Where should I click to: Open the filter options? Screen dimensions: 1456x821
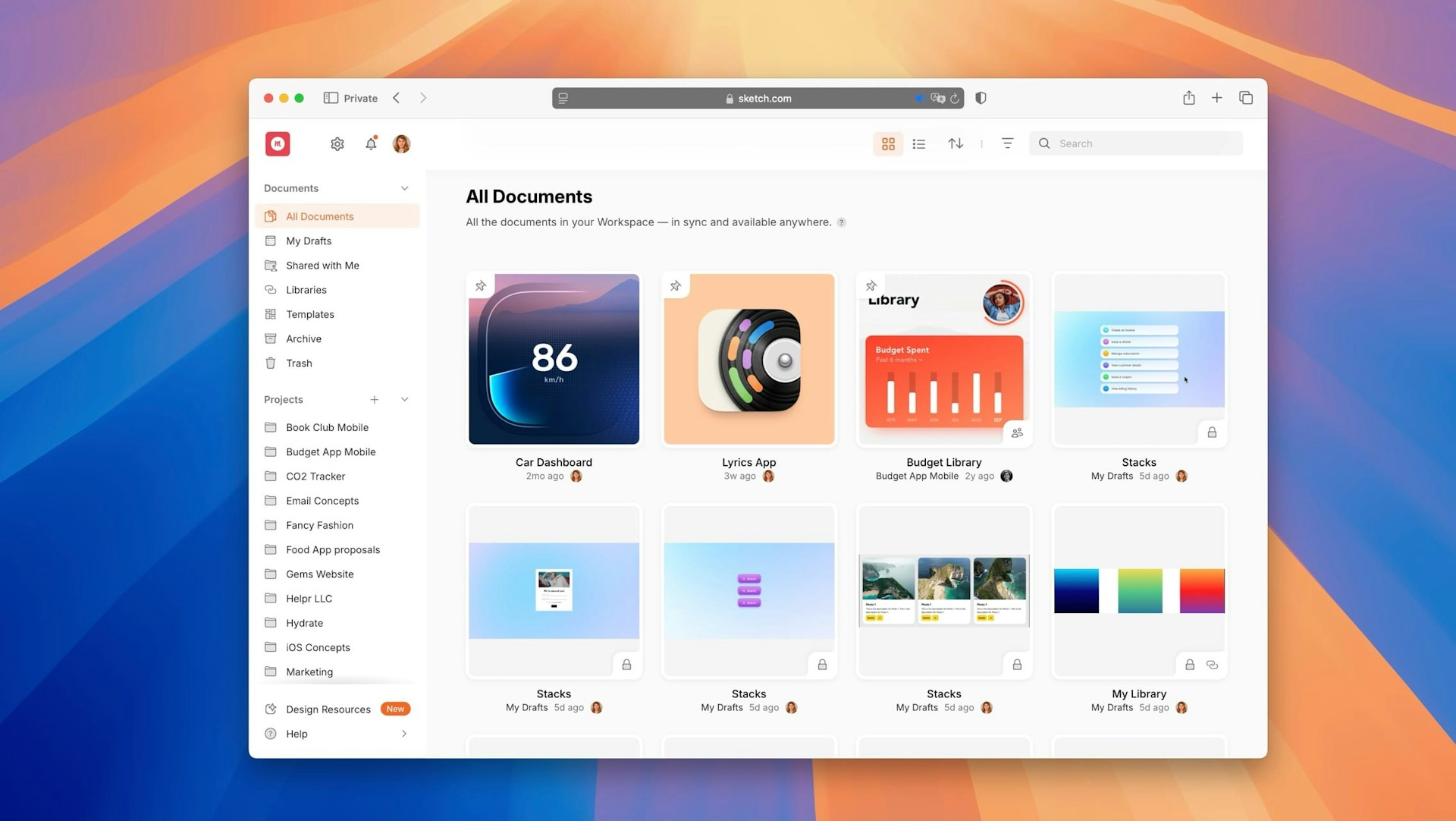[x=1007, y=143]
